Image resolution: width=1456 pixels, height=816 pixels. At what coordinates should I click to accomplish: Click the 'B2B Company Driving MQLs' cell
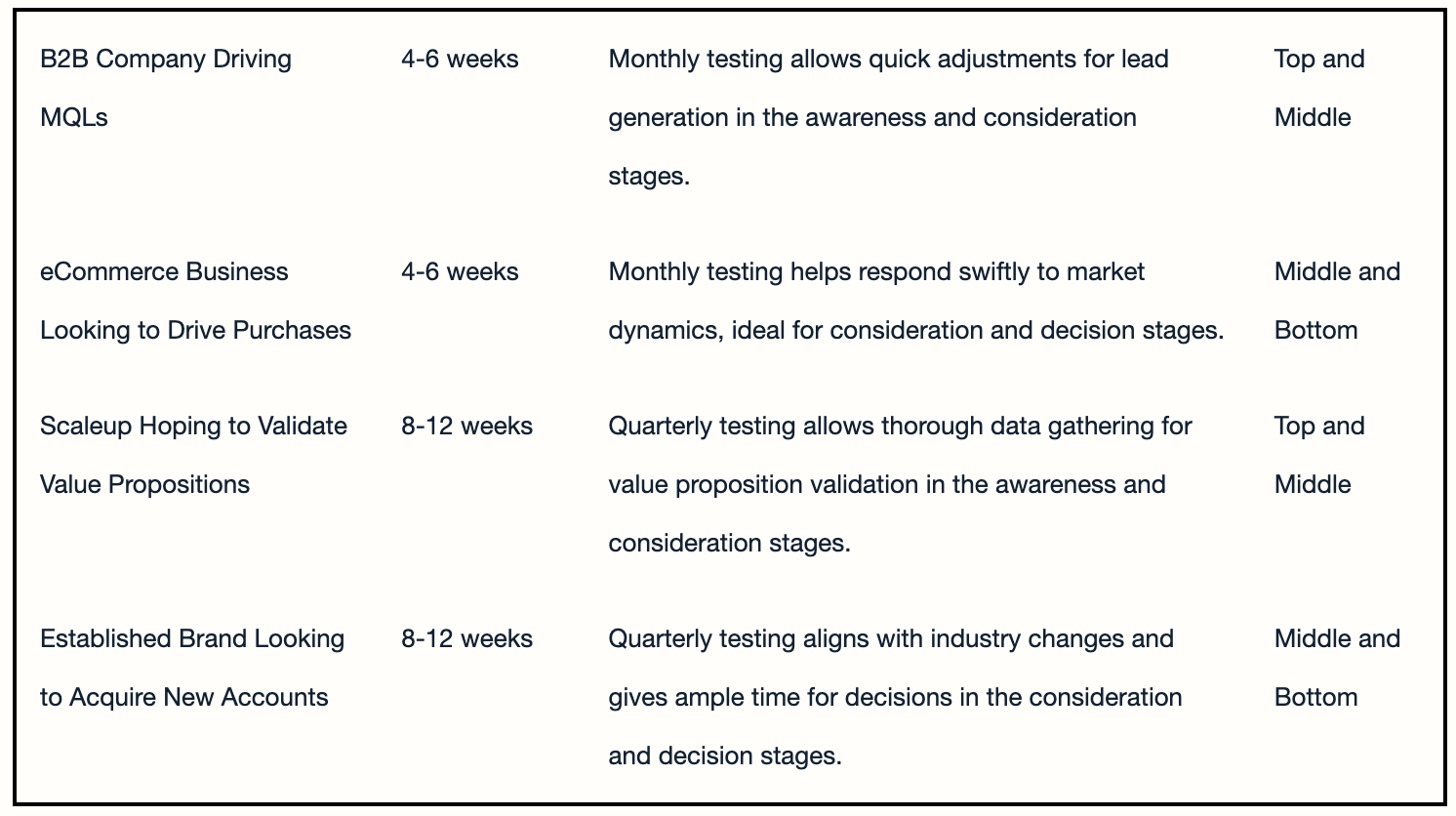pos(166,88)
